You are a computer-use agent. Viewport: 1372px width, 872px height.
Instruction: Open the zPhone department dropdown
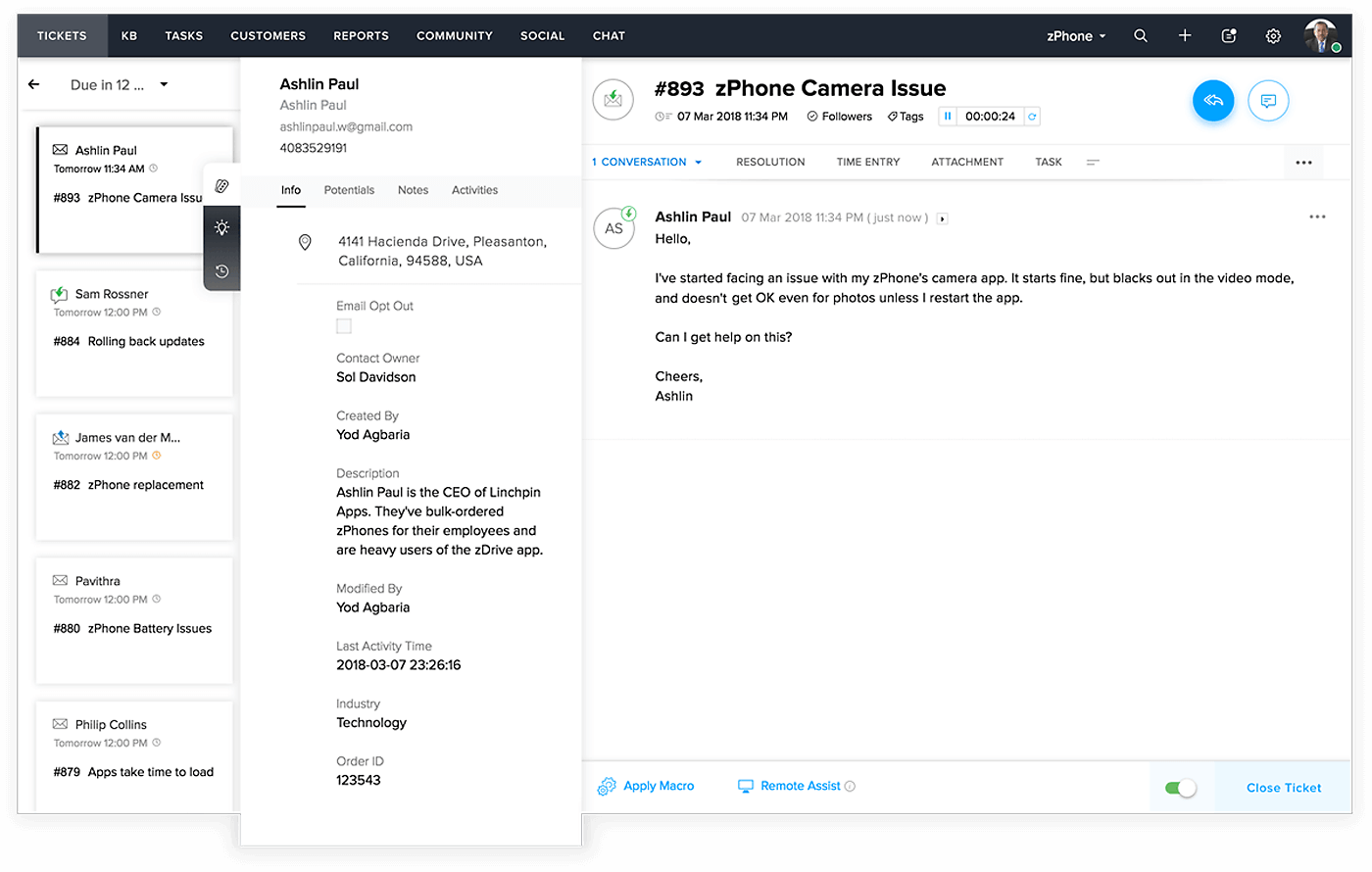pos(1075,35)
